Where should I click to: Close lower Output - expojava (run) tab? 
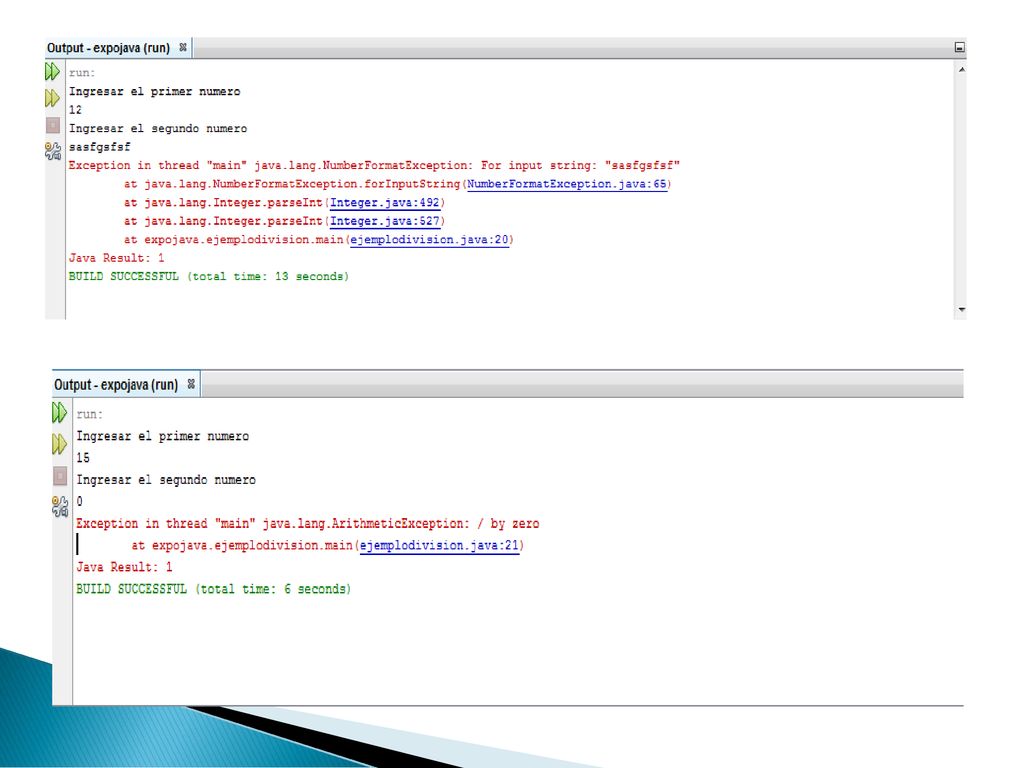191,384
